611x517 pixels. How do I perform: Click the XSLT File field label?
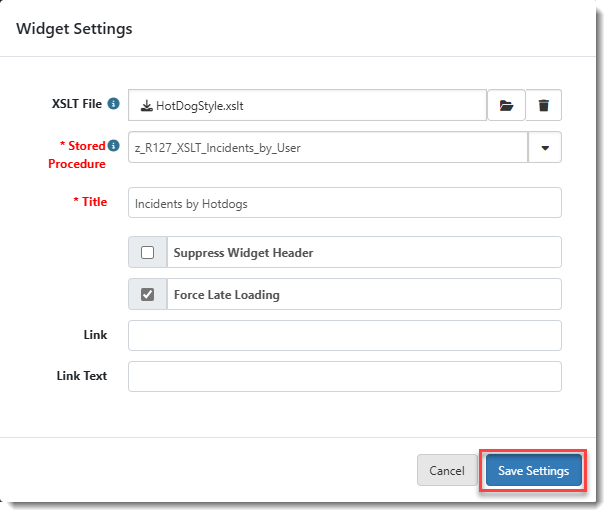pos(78,104)
